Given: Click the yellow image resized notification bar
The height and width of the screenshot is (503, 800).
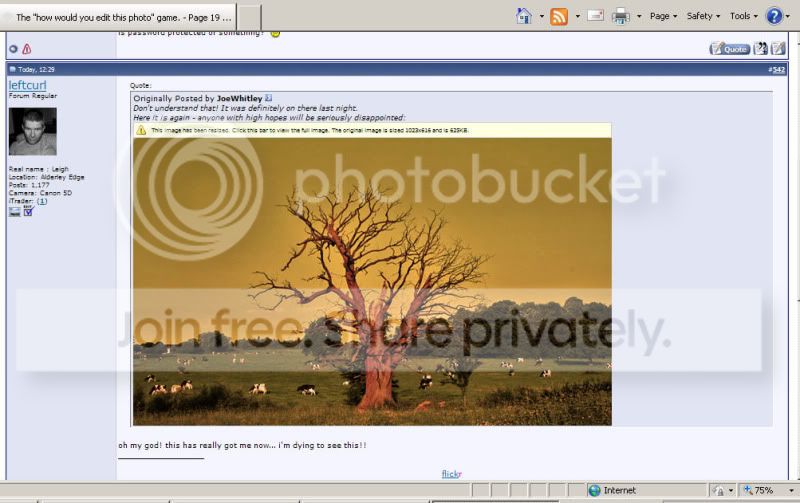Looking at the screenshot, I should point(371,130).
